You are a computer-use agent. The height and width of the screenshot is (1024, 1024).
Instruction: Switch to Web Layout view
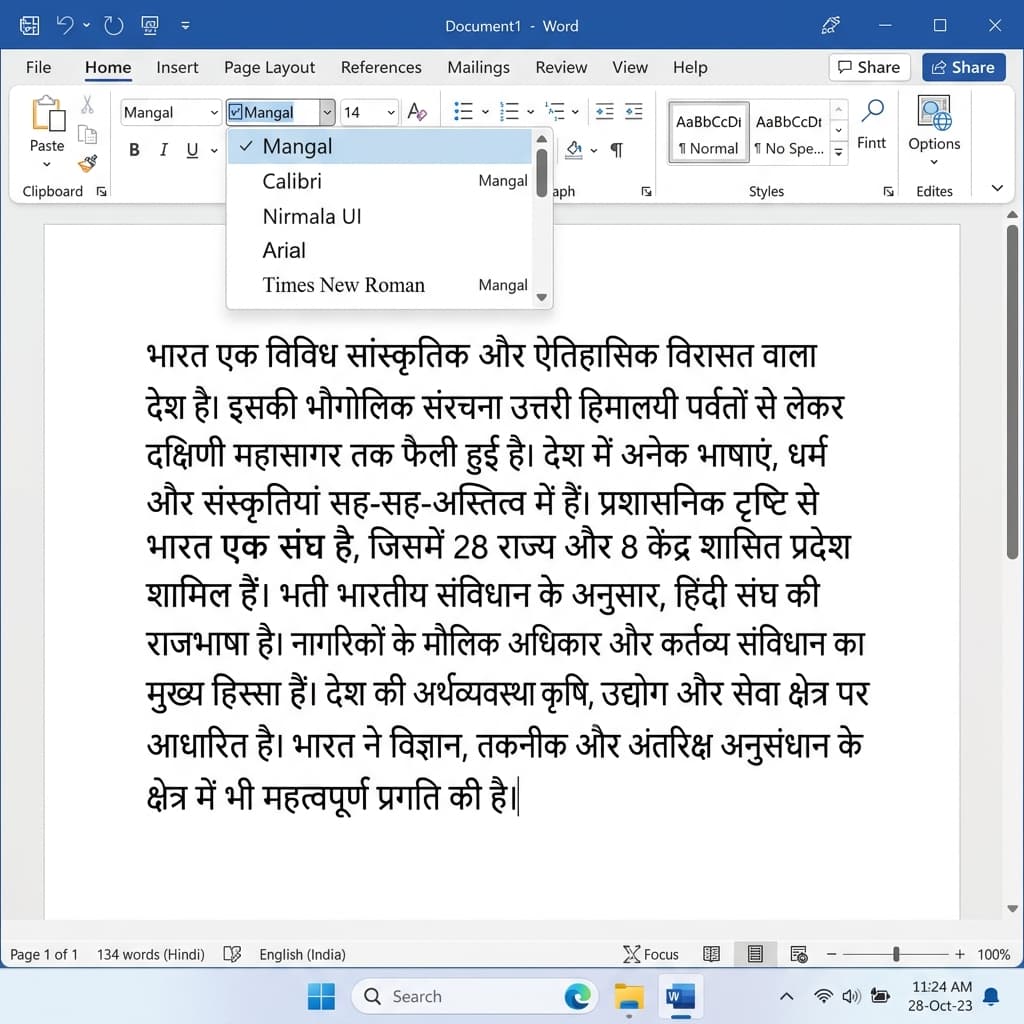point(799,954)
